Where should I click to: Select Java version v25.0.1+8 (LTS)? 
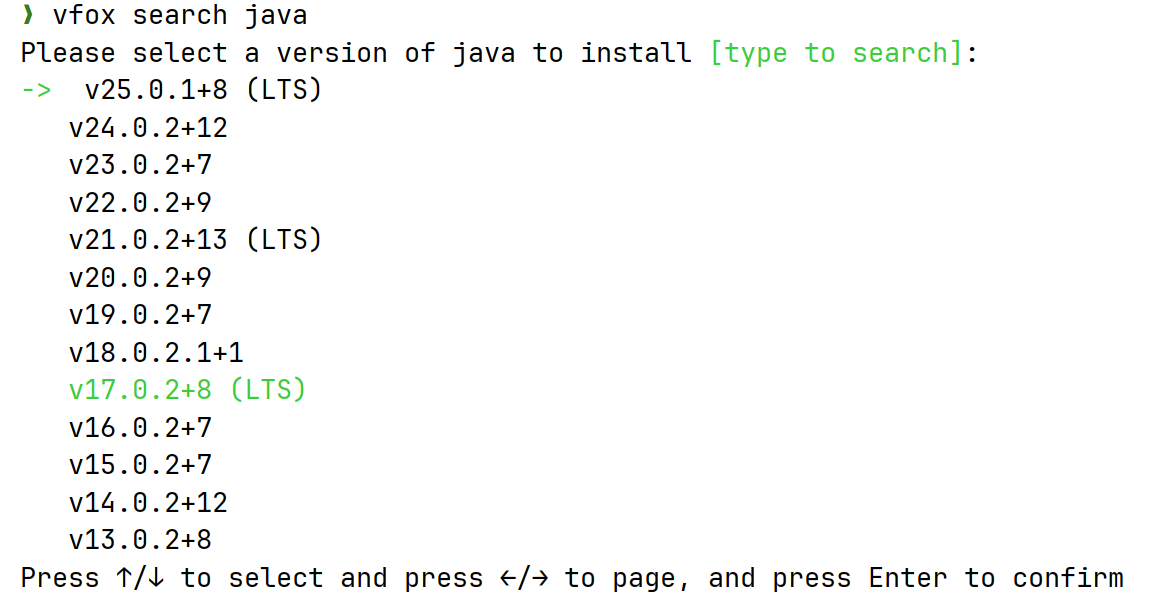(203, 90)
